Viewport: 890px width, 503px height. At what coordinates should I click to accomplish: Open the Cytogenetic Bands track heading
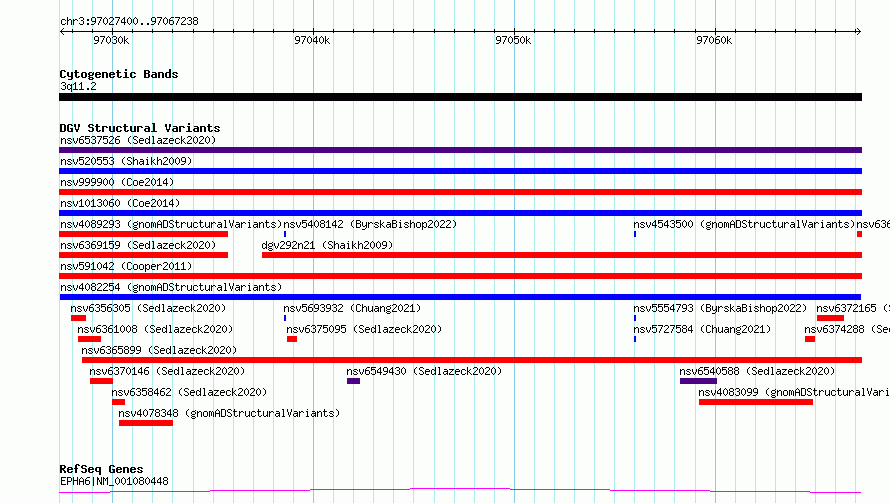[119, 74]
